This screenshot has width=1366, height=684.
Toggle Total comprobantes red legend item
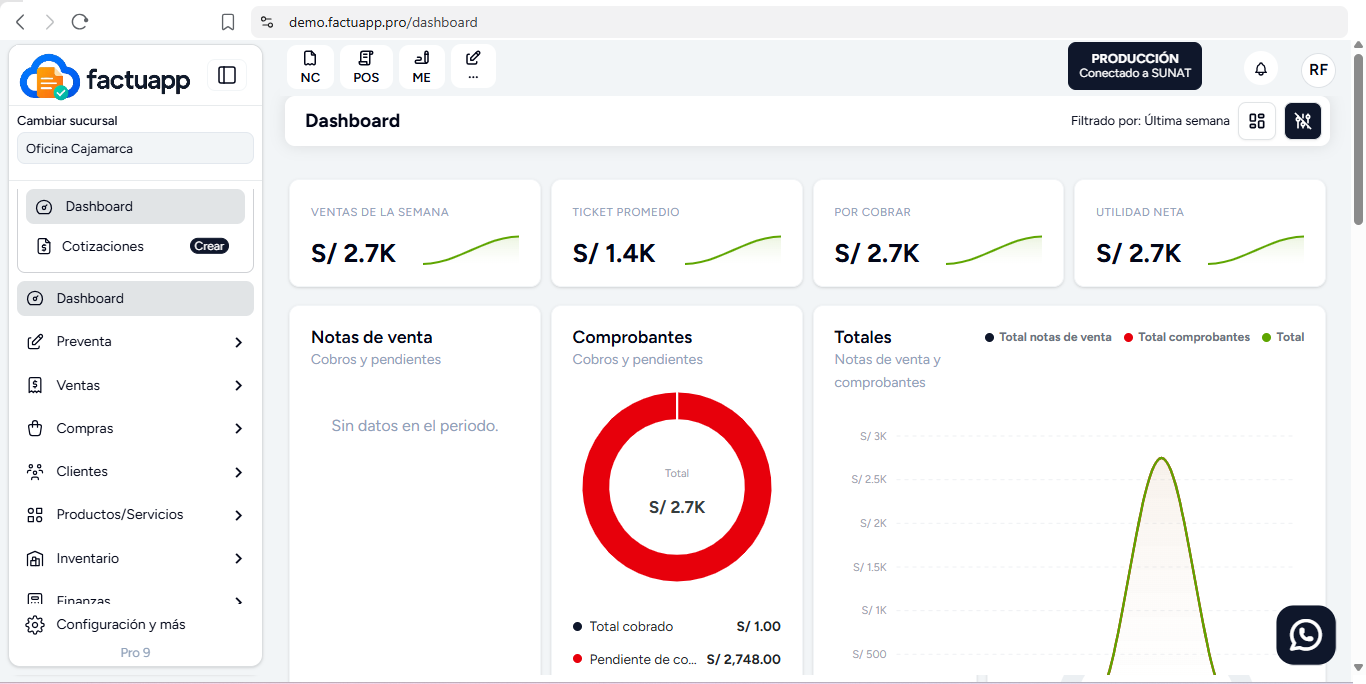click(x=1186, y=337)
